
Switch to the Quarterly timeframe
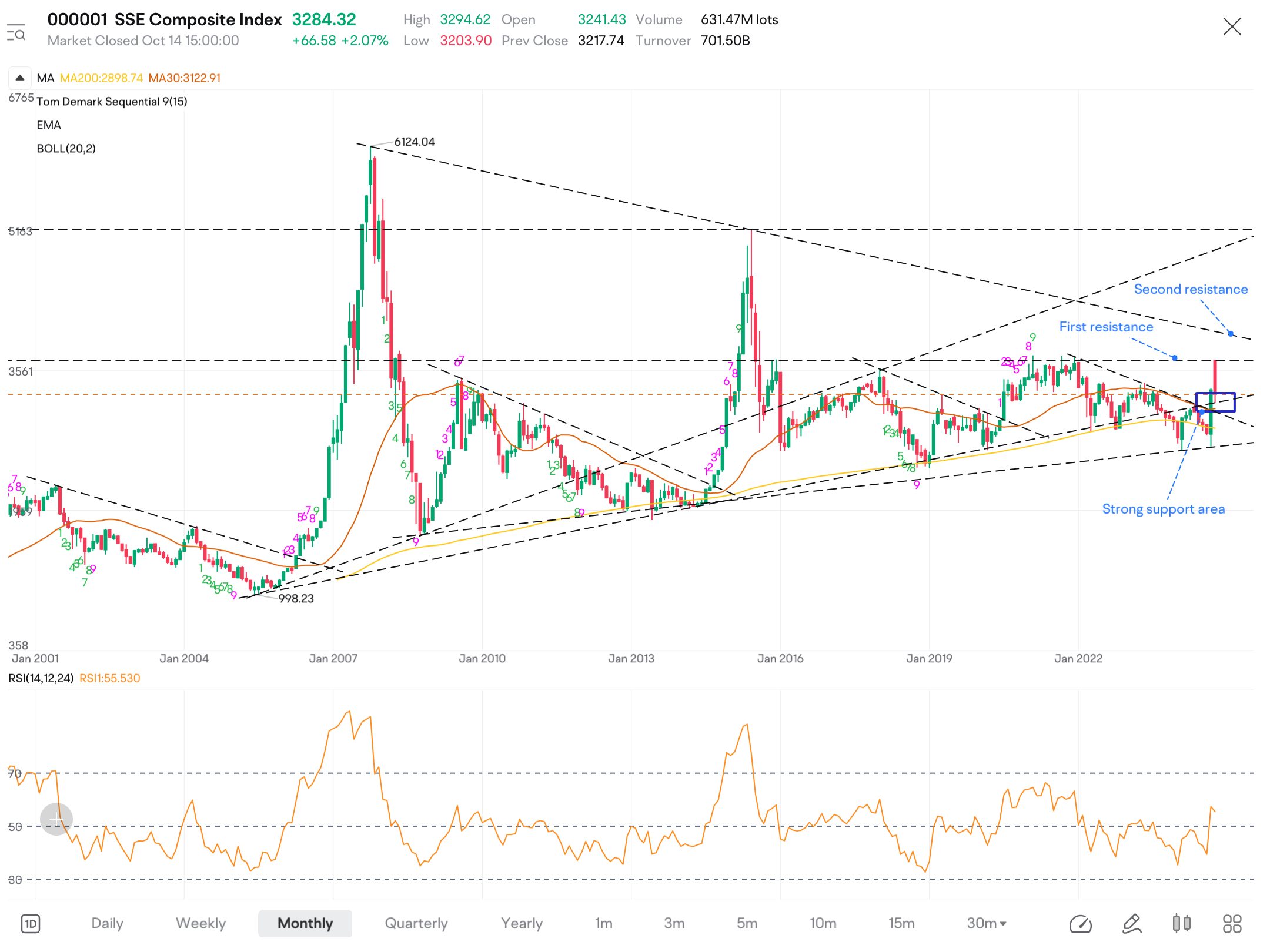pyautogui.click(x=416, y=923)
